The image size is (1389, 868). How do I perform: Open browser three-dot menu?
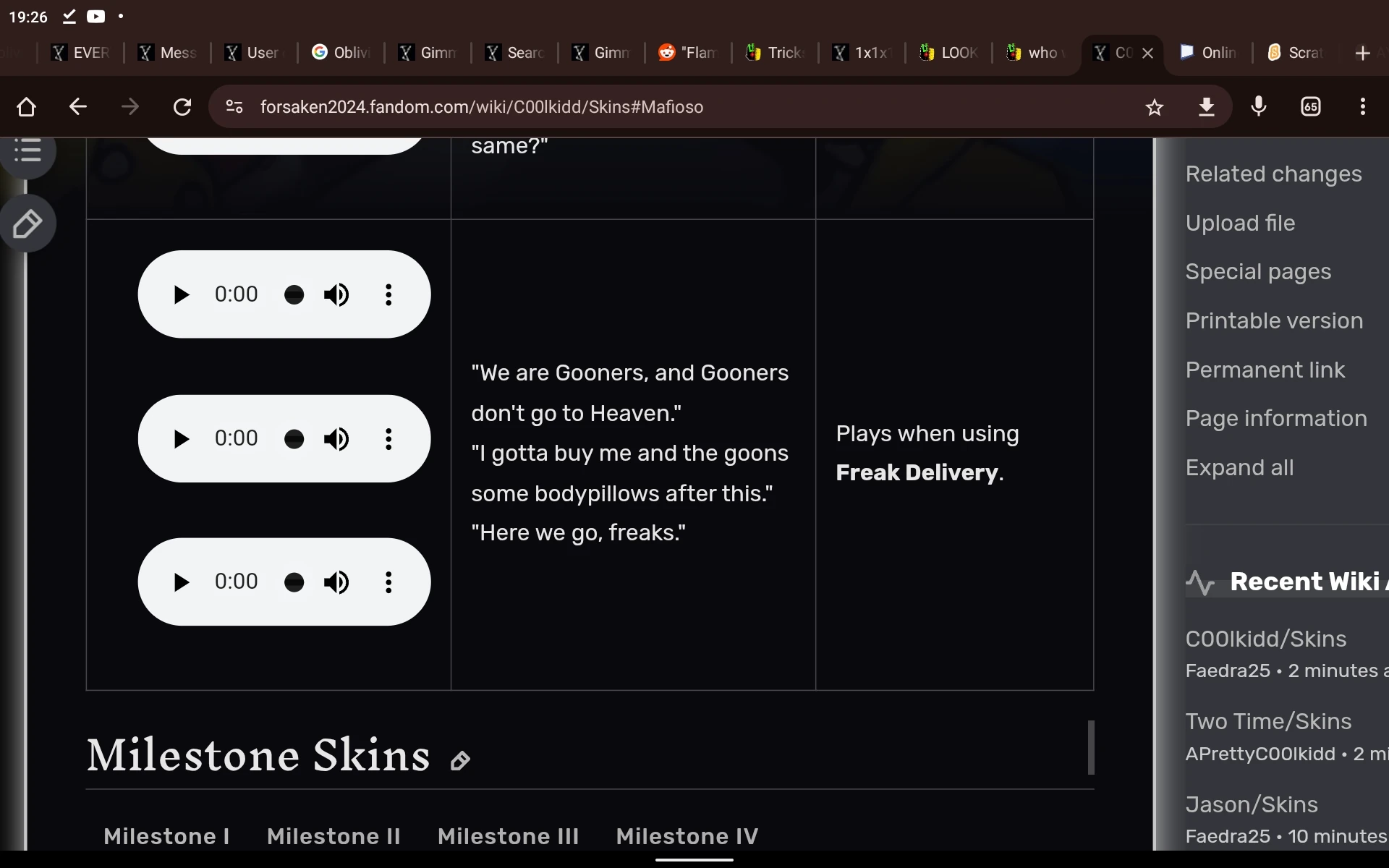pos(1362,107)
